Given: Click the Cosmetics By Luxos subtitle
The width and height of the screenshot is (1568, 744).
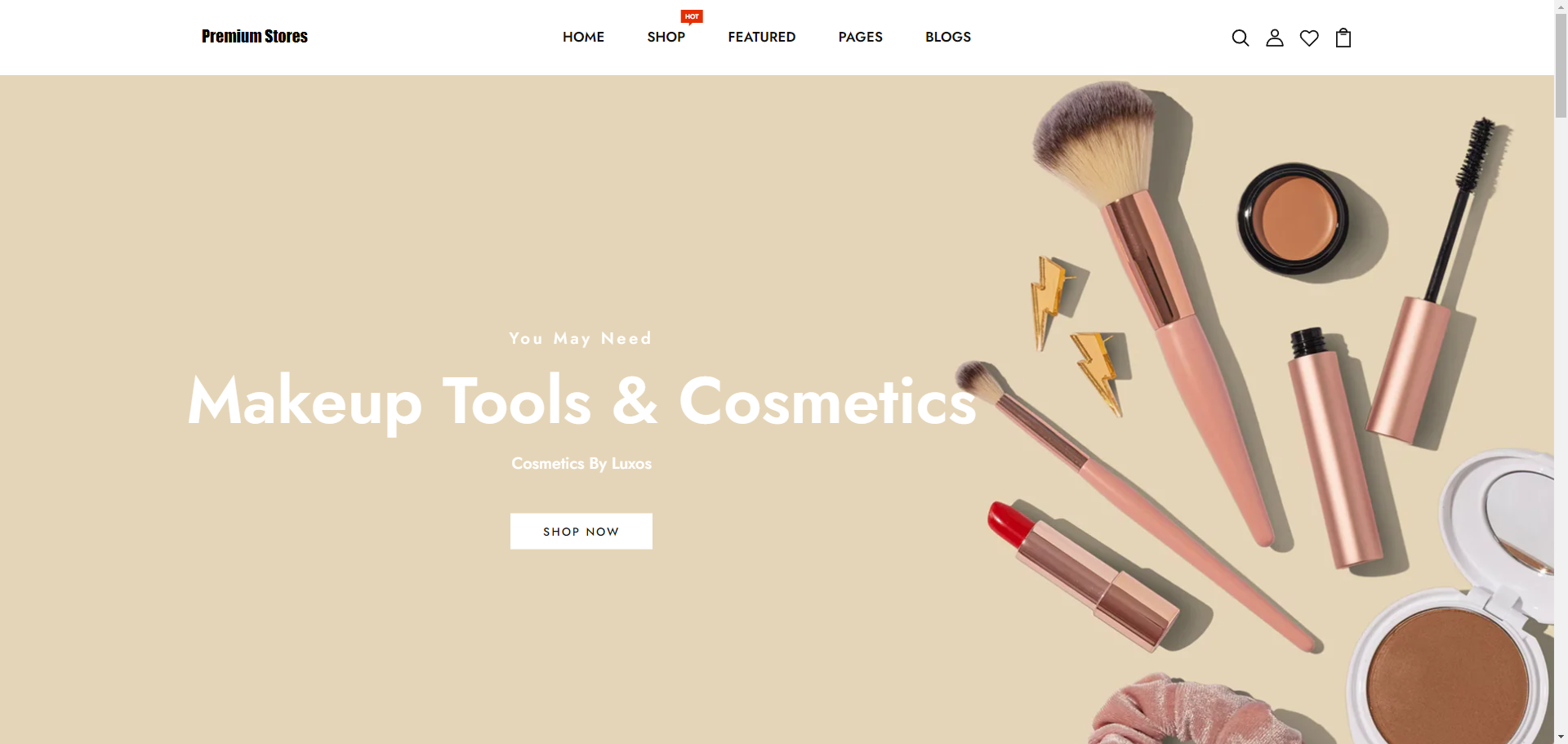Looking at the screenshot, I should [581, 463].
